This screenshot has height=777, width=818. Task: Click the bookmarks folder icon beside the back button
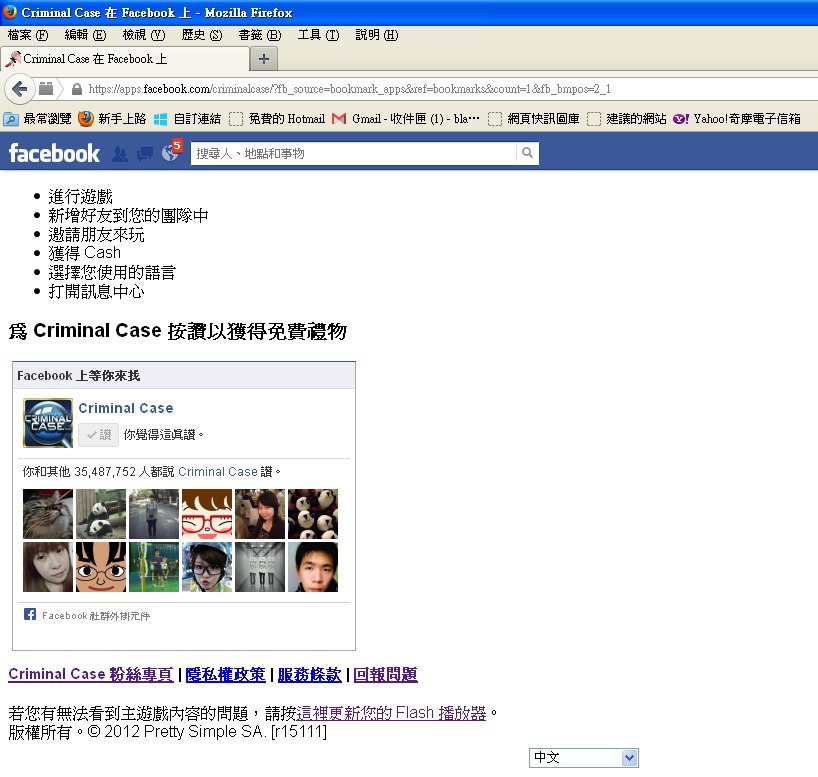(x=46, y=89)
